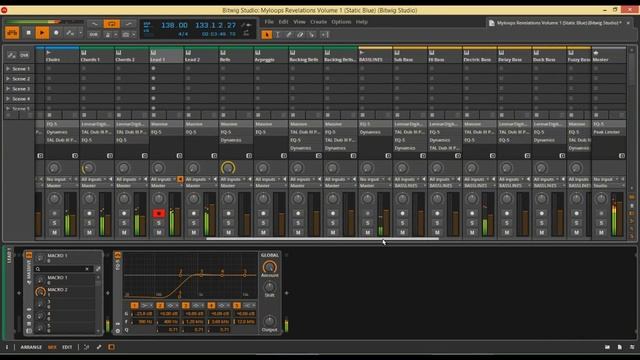The image size is (640, 360).
Task: Select the Pointer tool
Action: click(x=267, y=35)
